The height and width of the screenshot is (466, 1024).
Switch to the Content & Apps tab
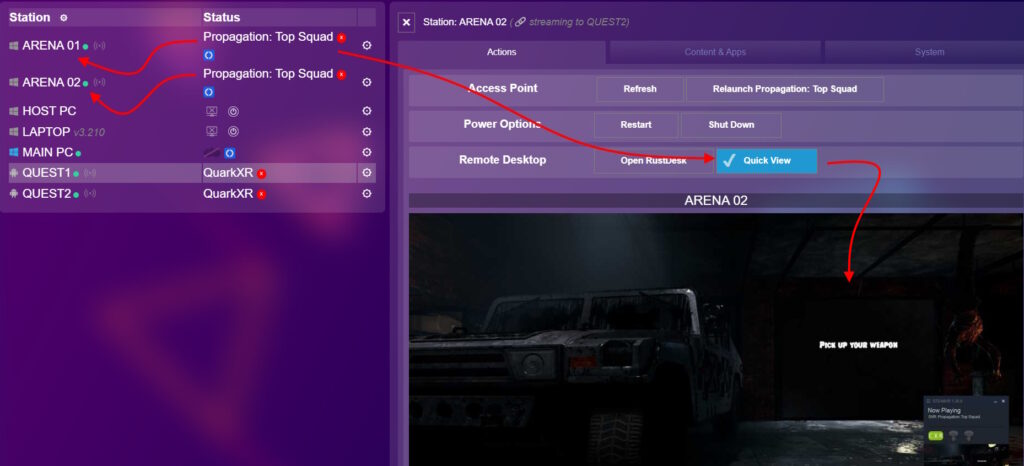[715, 52]
